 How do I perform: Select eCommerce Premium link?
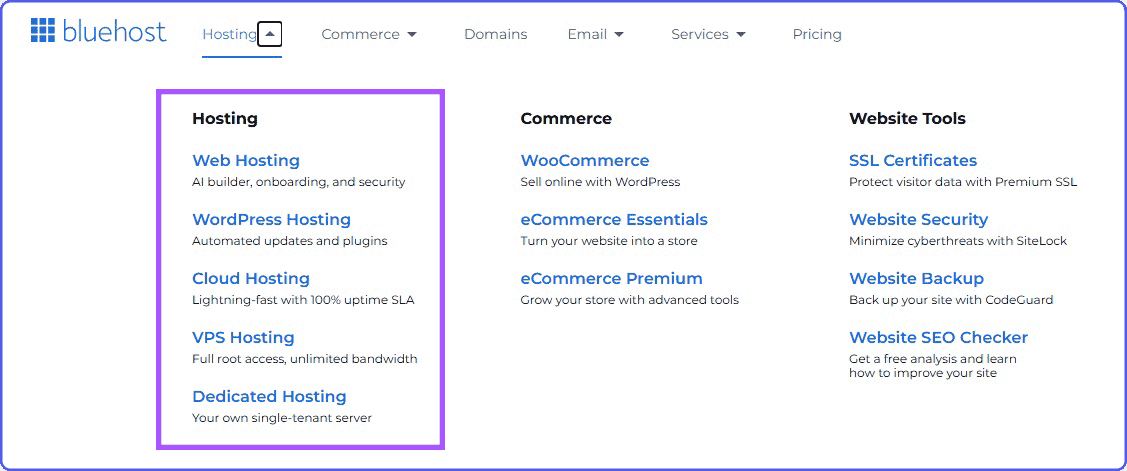(x=611, y=278)
